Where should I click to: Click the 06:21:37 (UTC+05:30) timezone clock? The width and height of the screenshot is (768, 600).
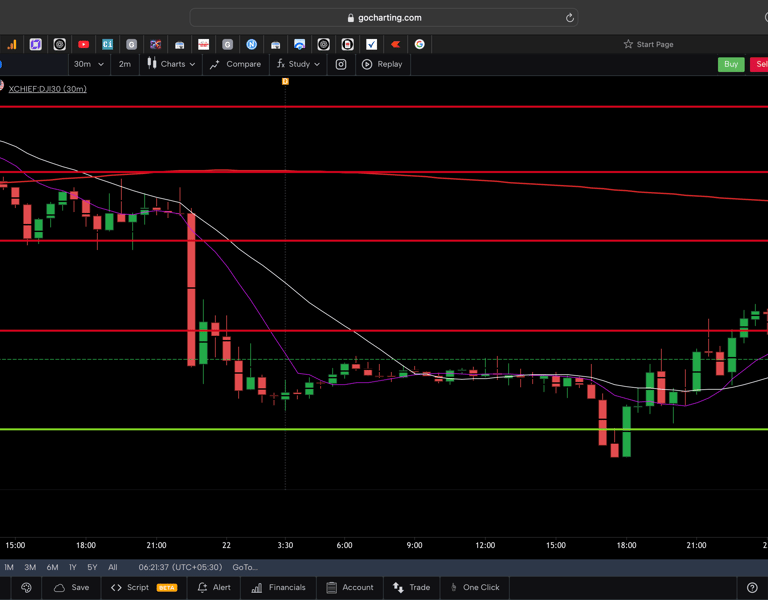click(x=180, y=567)
